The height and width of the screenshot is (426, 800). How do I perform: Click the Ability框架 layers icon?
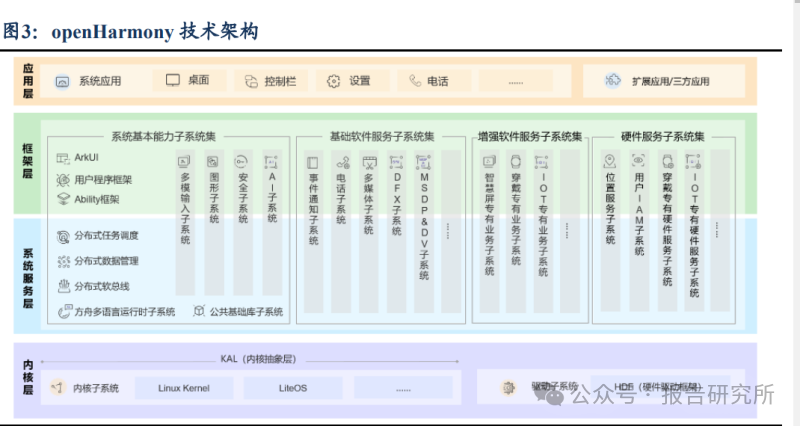tap(63, 199)
